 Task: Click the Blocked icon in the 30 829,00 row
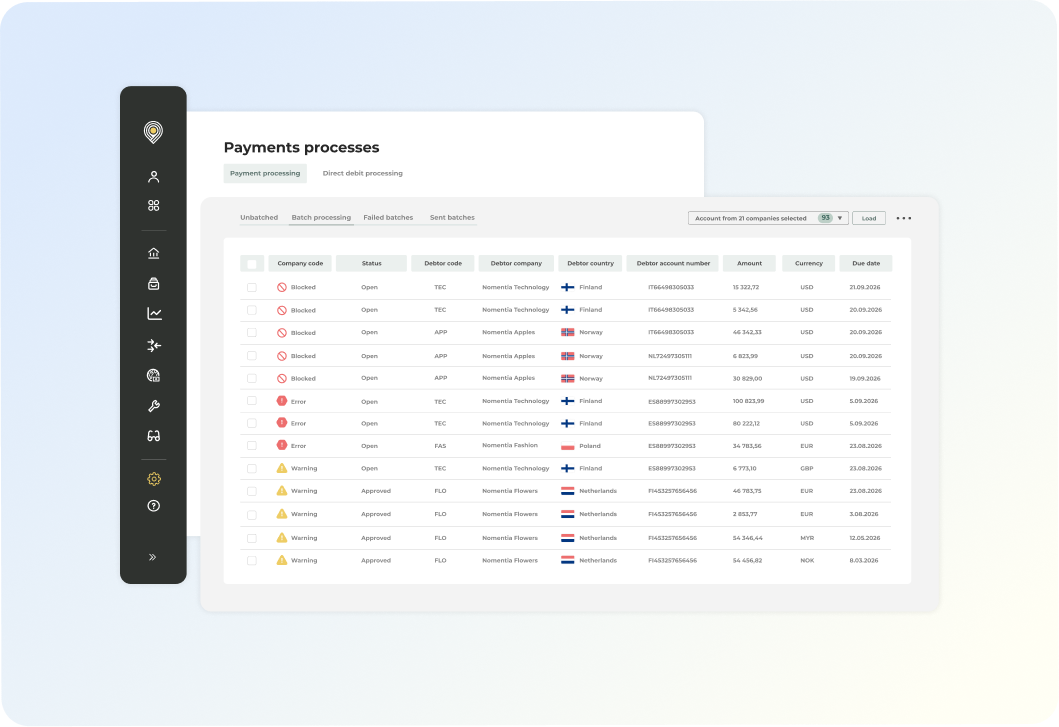(282, 378)
